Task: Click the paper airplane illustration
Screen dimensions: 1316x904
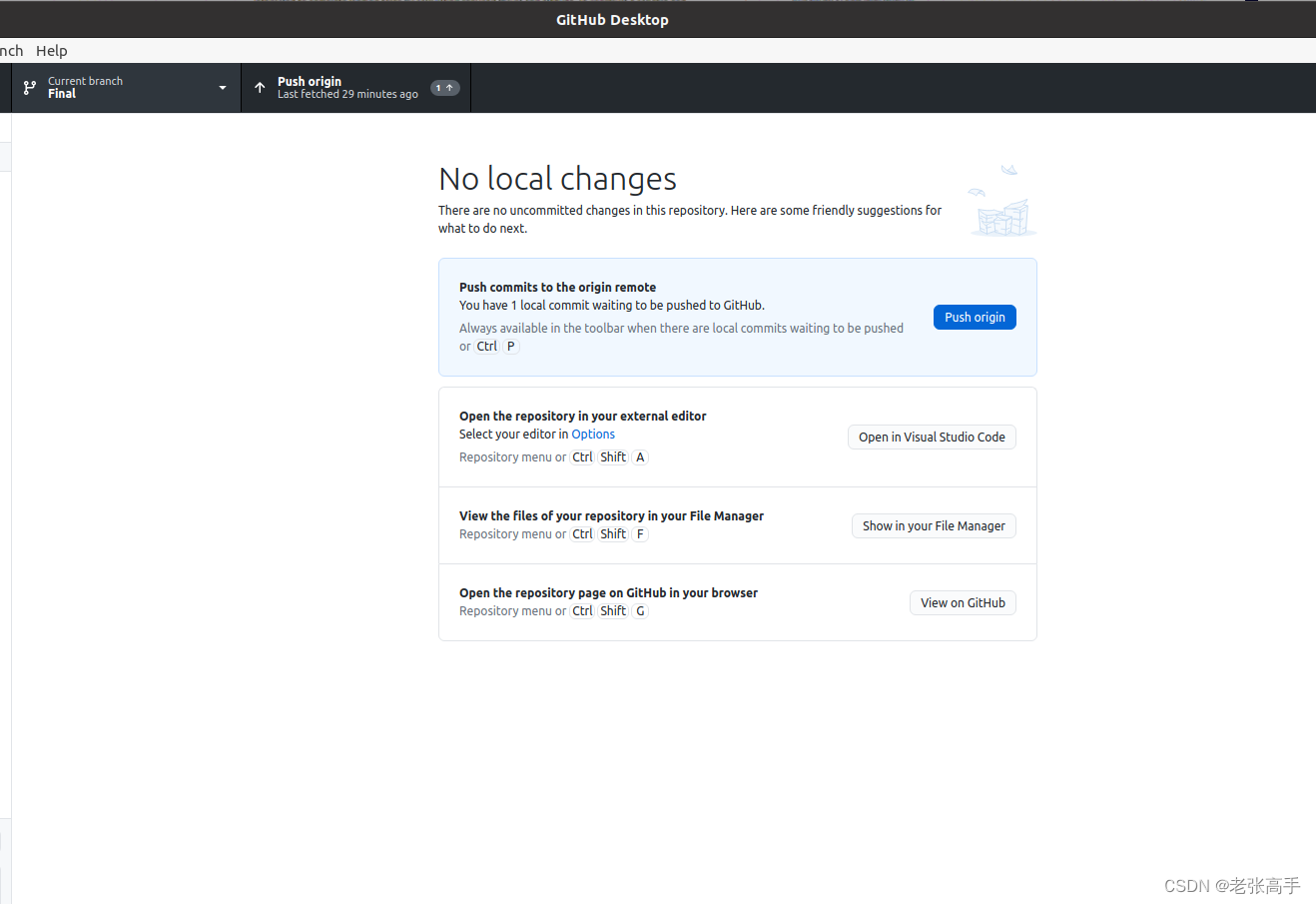Action: coord(1002,201)
